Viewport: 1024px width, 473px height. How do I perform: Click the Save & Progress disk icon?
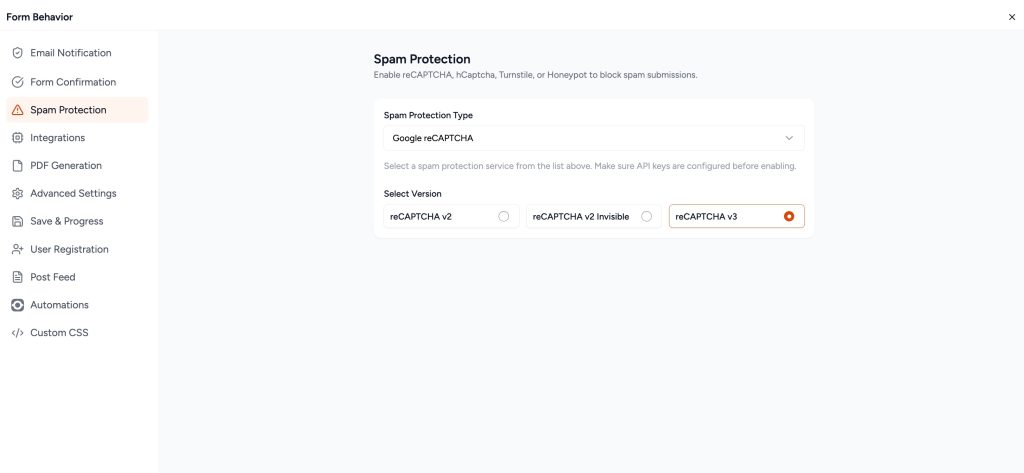17,221
